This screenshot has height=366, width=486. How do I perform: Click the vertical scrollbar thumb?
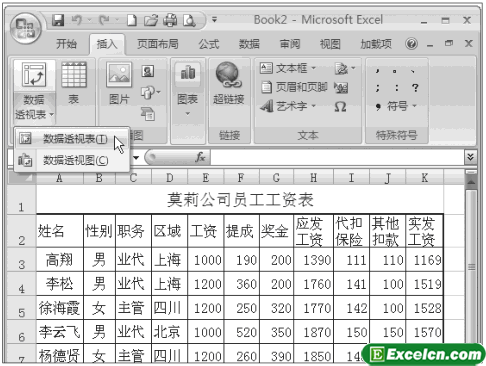click(471, 267)
